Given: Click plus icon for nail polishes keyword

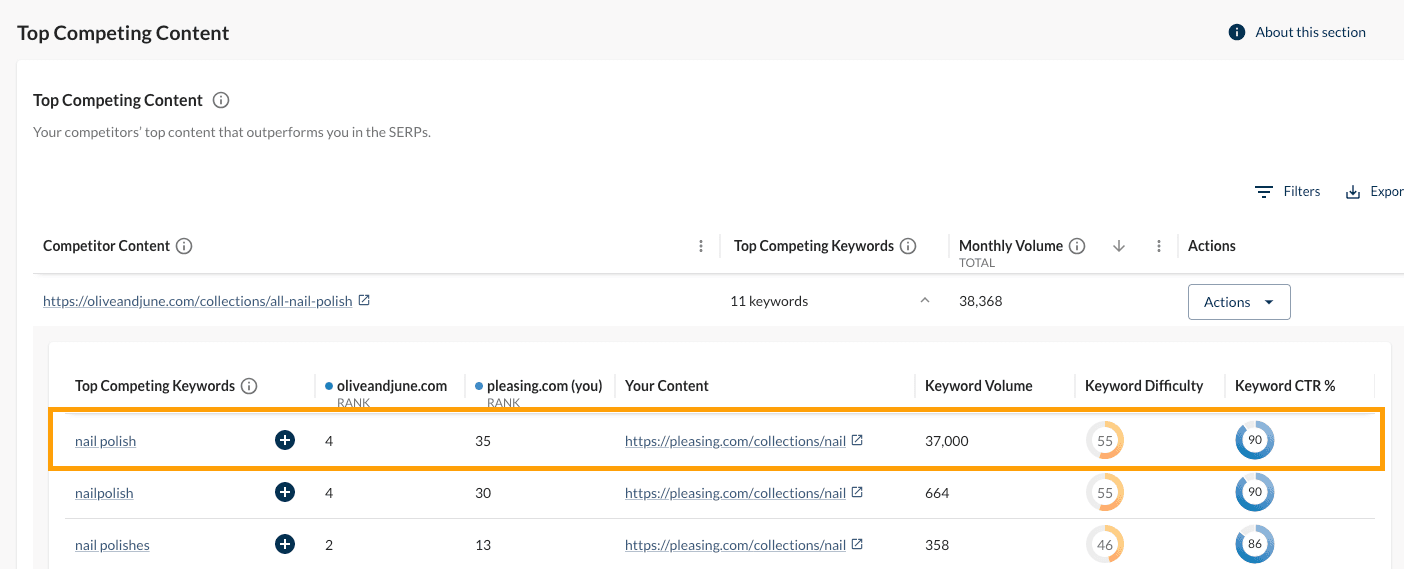Looking at the screenshot, I should (285, 544).
